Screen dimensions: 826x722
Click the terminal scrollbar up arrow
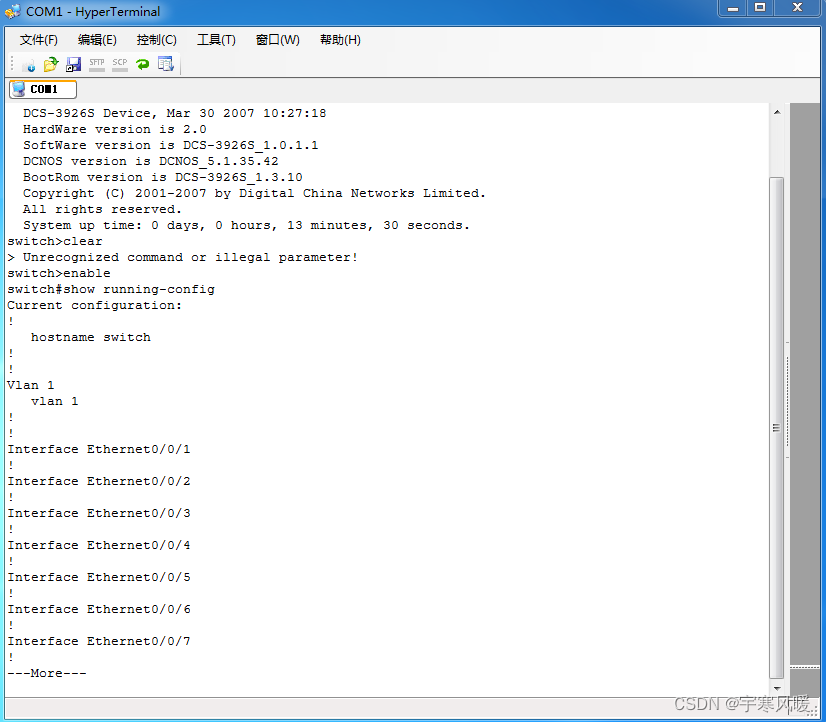tap(777, 112)
